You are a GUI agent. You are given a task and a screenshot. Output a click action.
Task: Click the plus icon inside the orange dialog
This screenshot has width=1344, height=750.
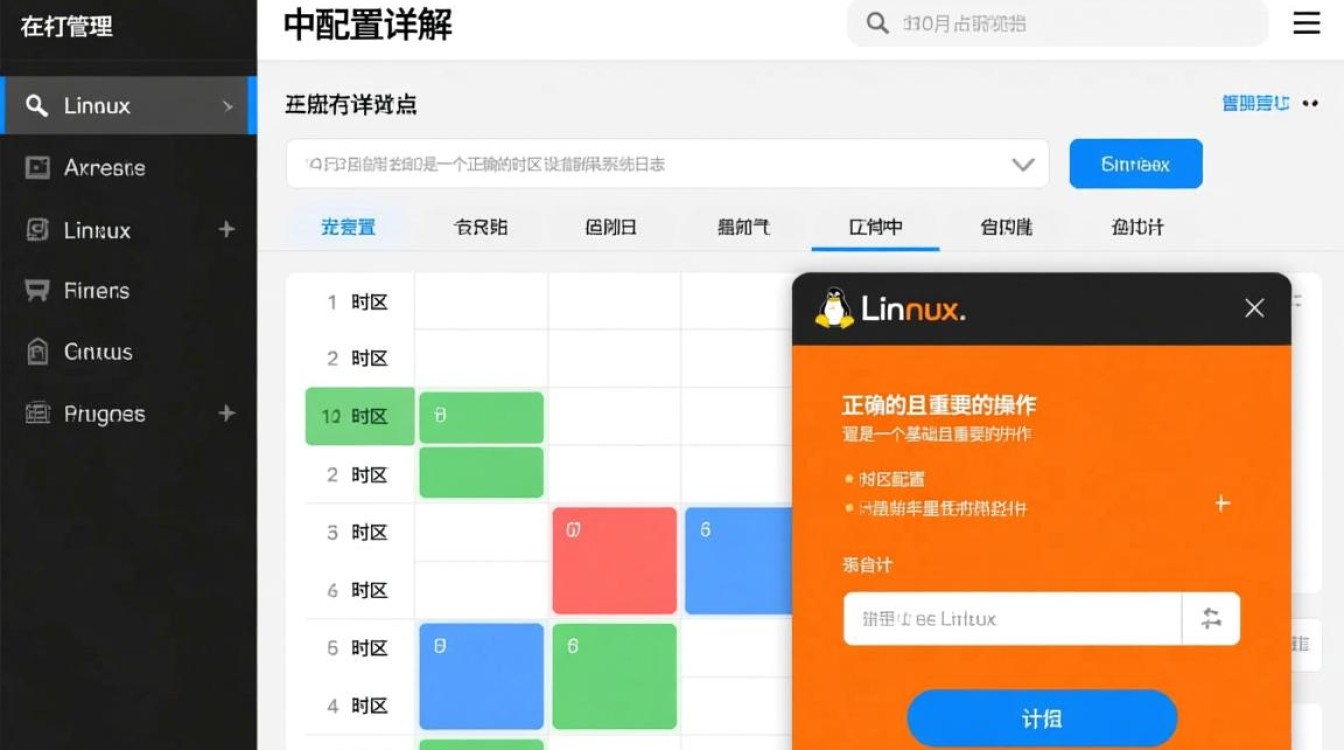(1221, 505)
